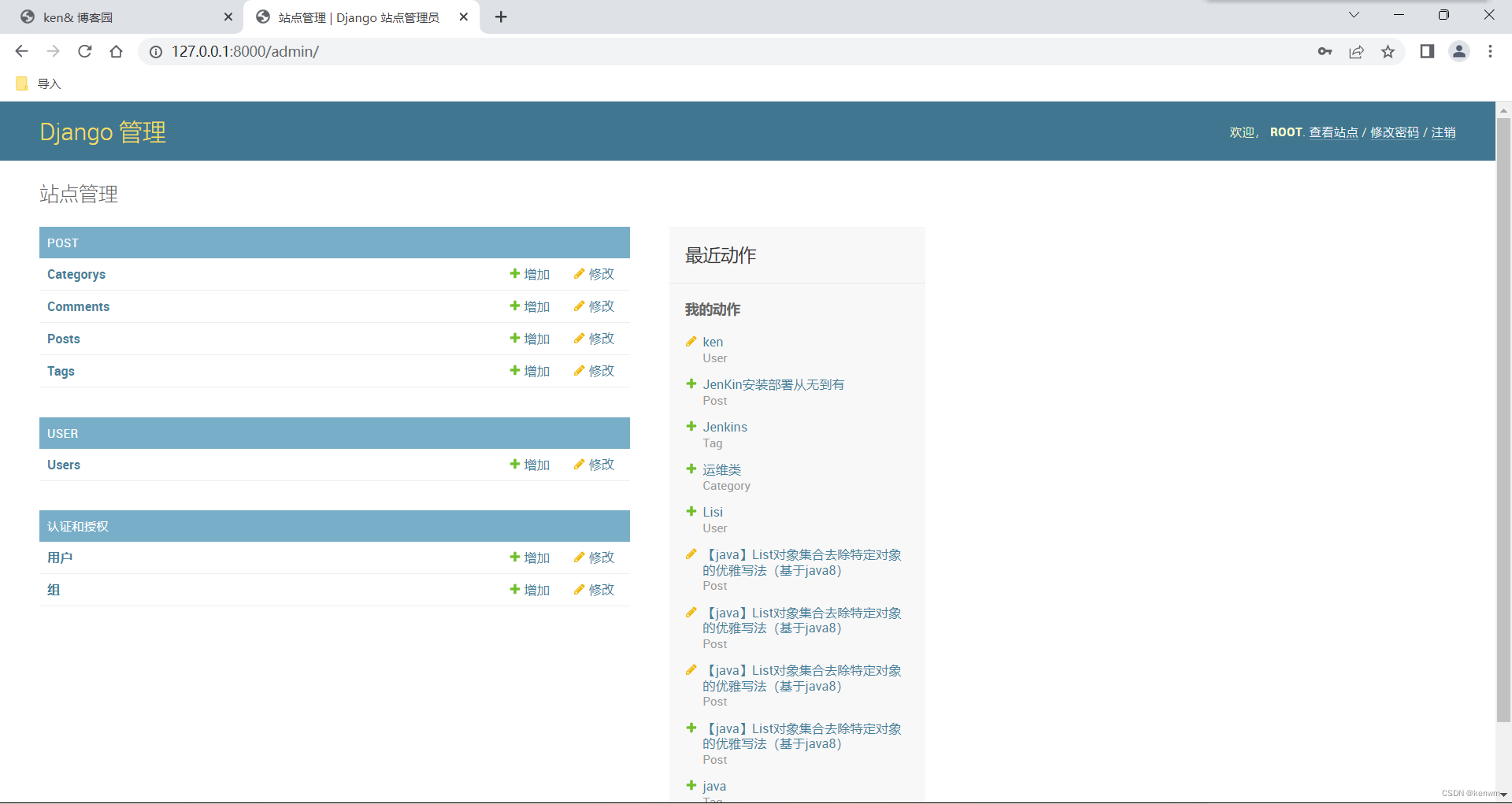Click 修改 in the Tags row

click(x=595, y=371)
